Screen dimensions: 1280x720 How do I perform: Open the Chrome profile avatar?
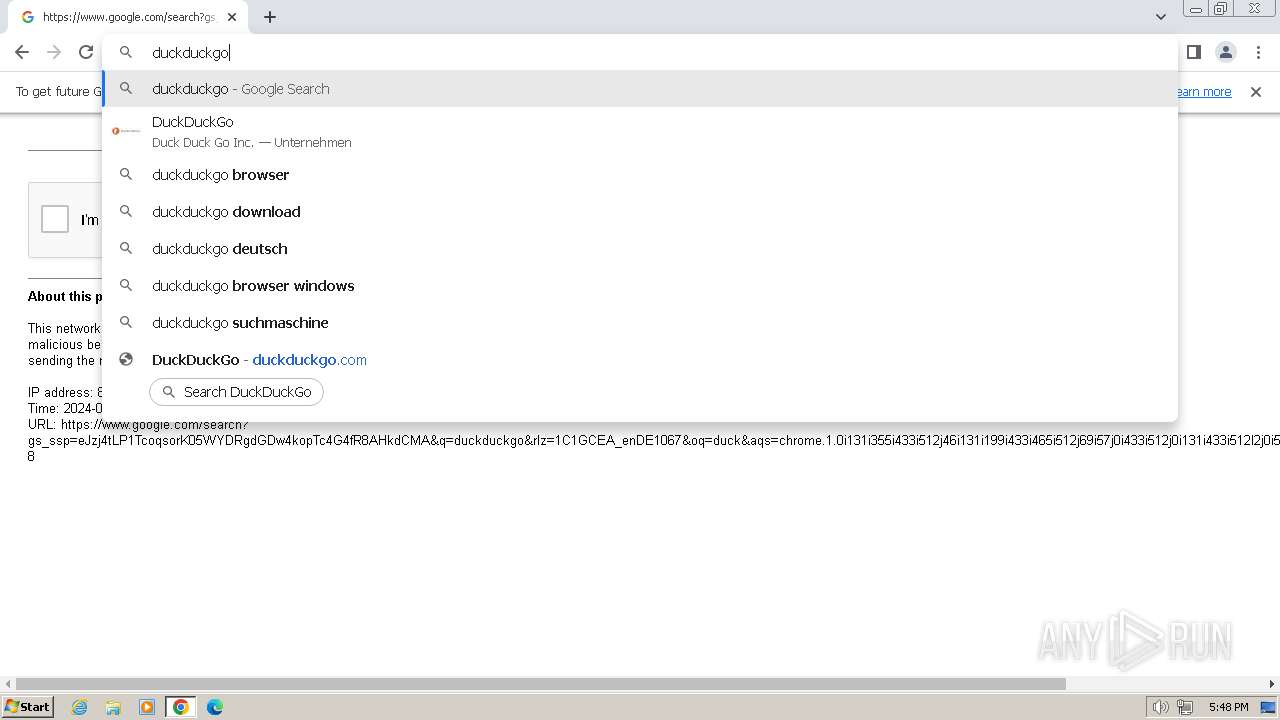coord(1225,52)
